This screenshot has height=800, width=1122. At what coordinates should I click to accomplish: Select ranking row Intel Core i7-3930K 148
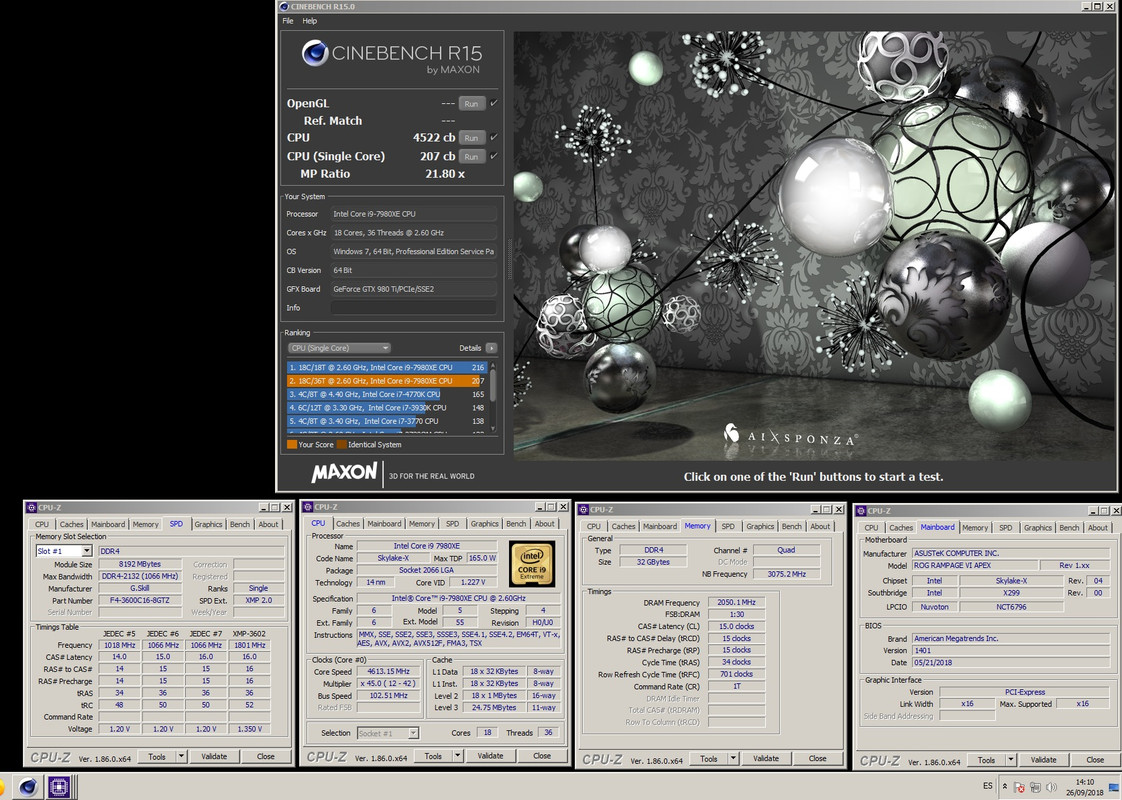point(386,408)
